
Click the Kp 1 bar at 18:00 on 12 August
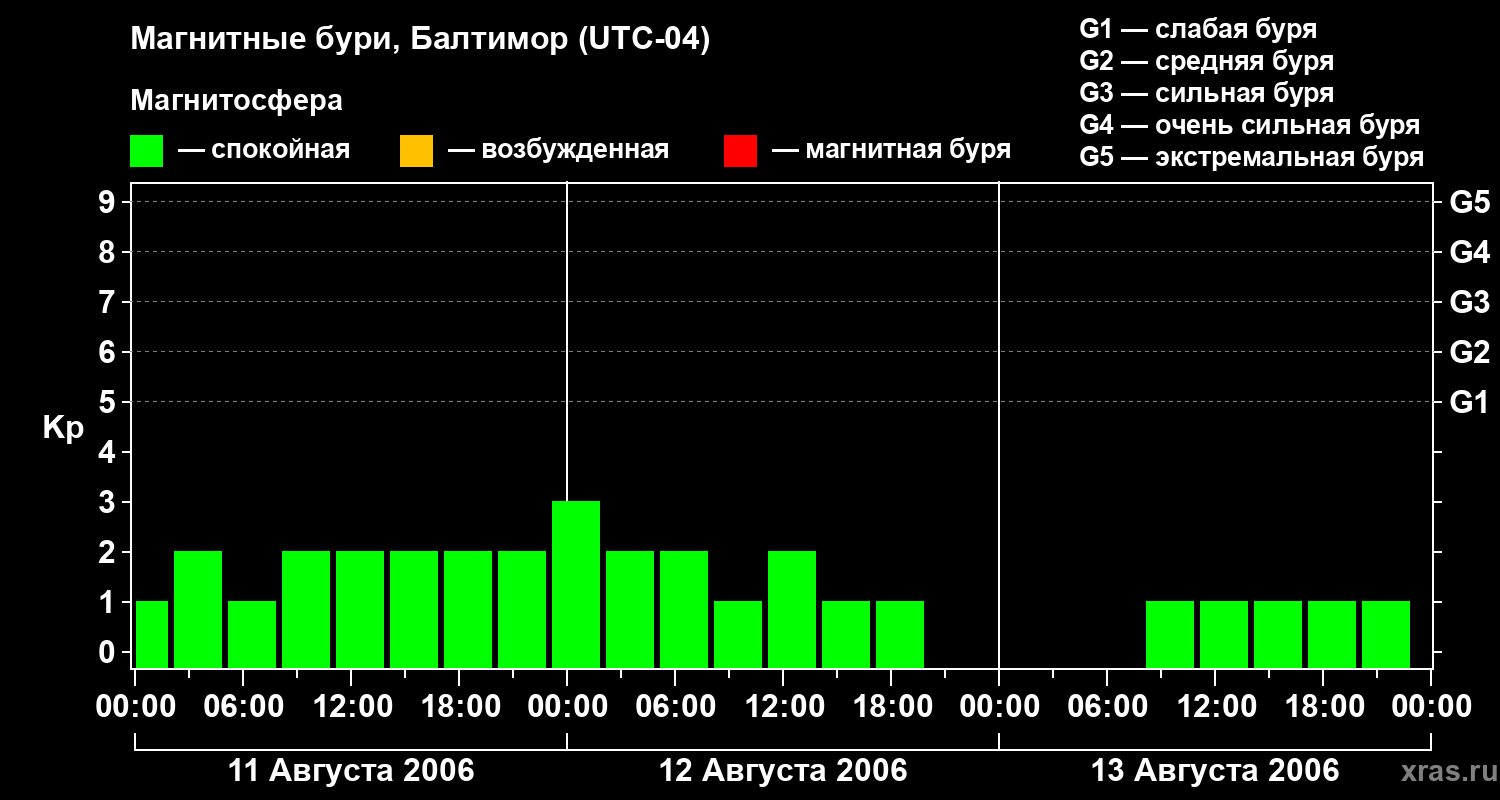[900, 634]
